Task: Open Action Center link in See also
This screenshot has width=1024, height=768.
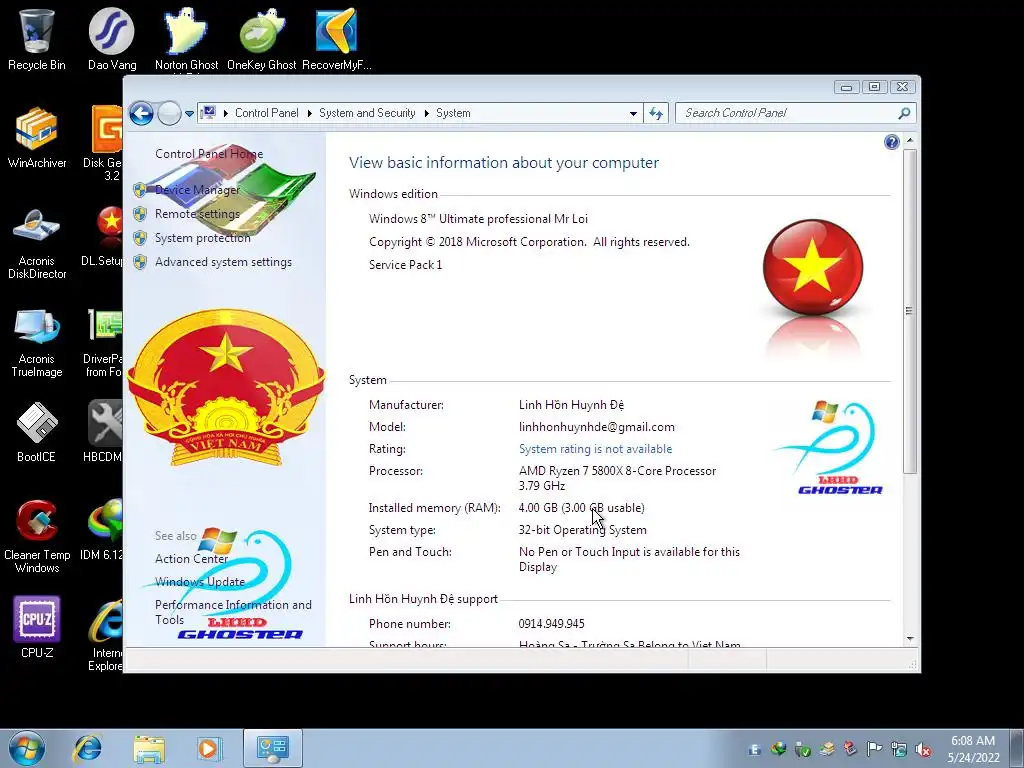Action: pyautogui.click(x=191, y=558)
